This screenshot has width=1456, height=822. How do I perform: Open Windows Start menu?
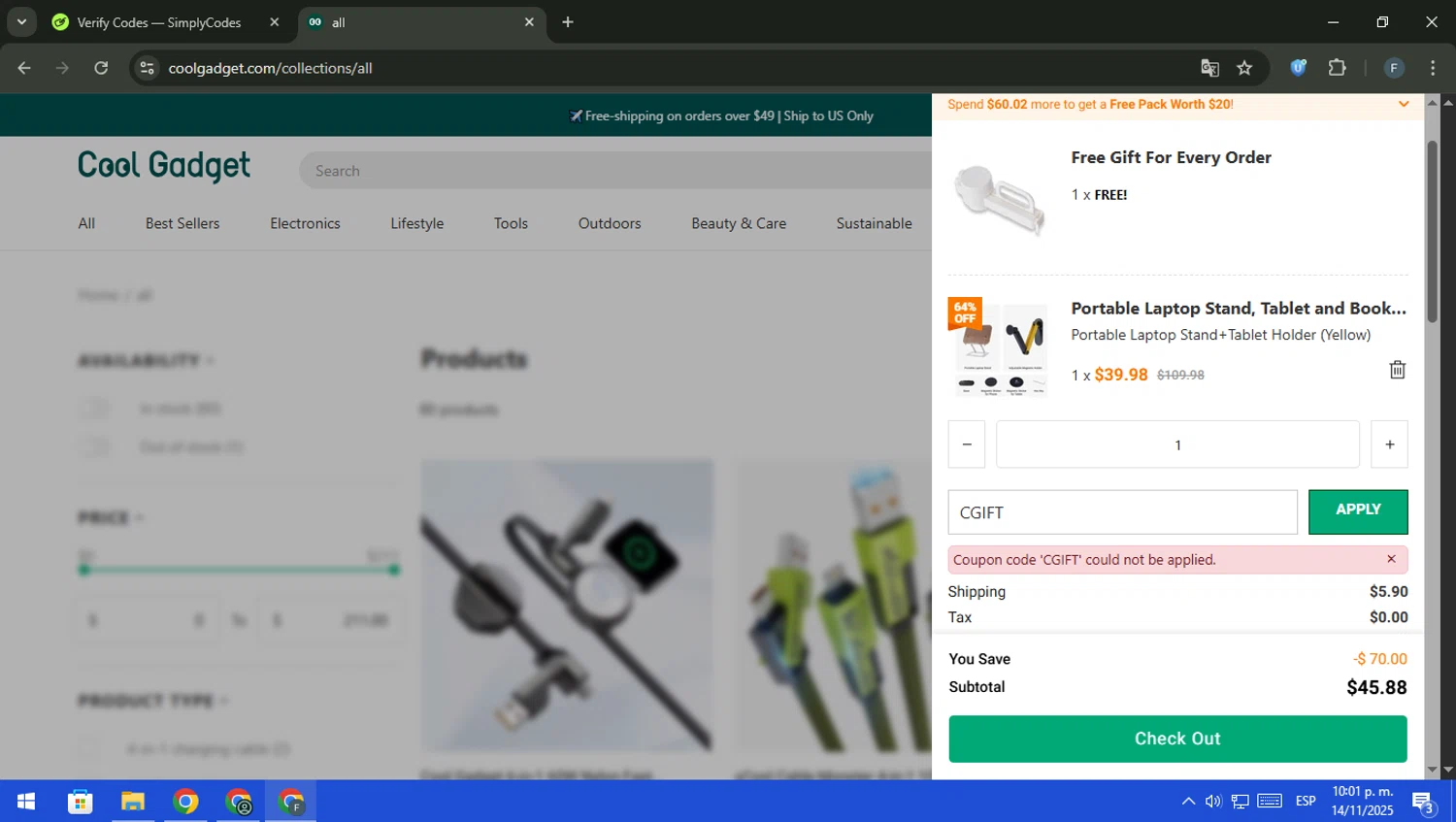click(x=26, y=802)
